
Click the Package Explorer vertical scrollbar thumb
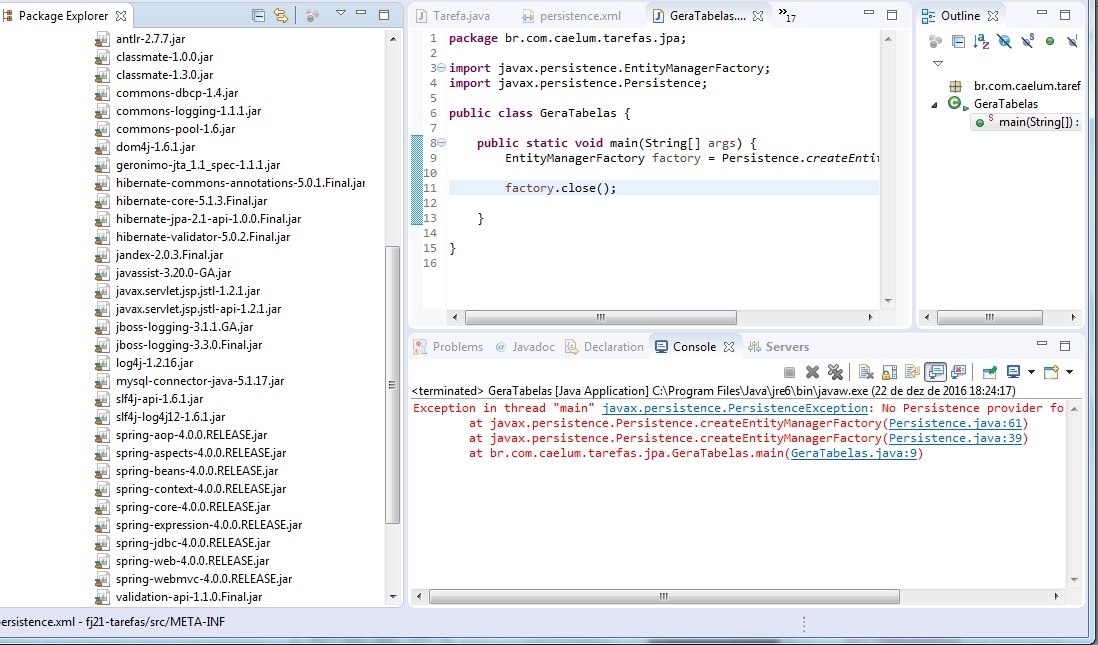(393, 384)
